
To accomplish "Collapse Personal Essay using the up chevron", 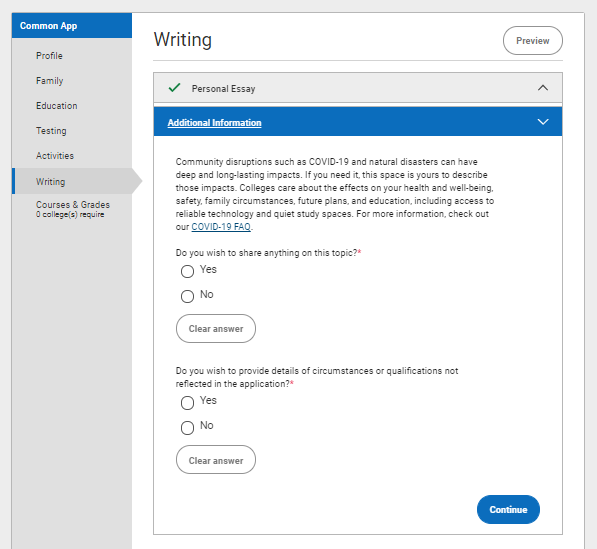I will click(x=543, y=88).
